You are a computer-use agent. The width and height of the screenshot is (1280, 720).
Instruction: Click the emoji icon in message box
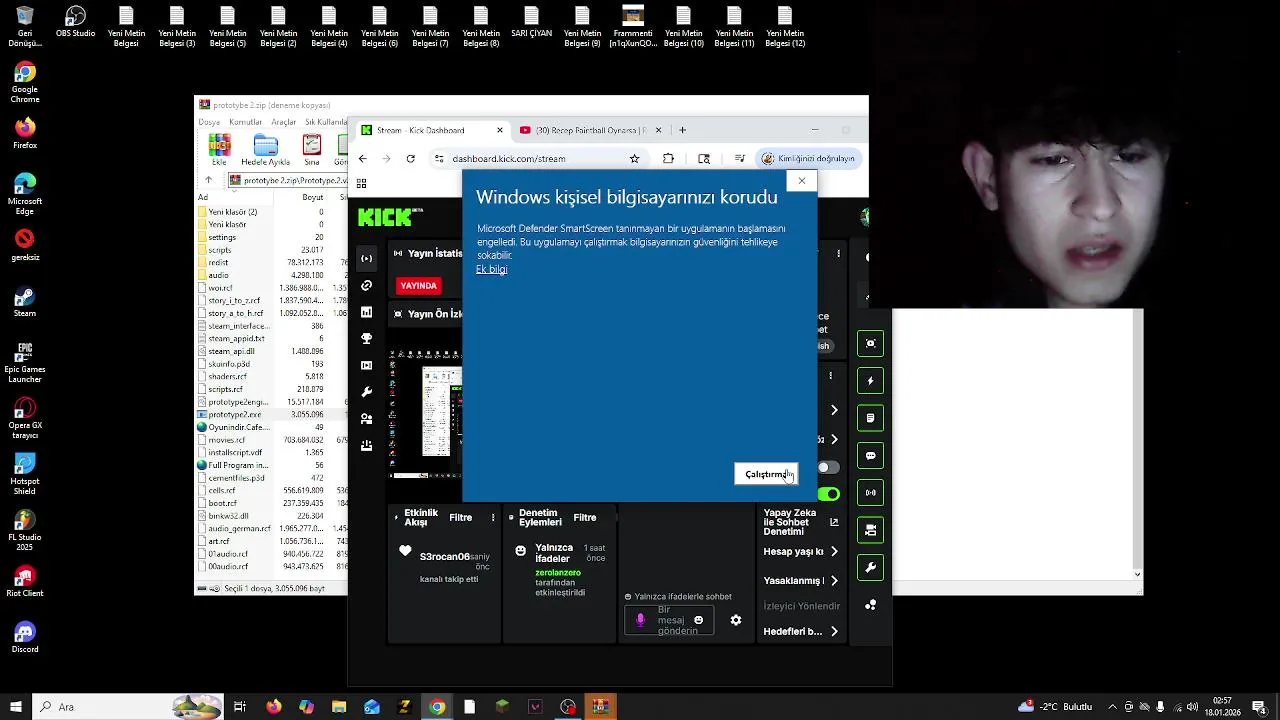698,620
